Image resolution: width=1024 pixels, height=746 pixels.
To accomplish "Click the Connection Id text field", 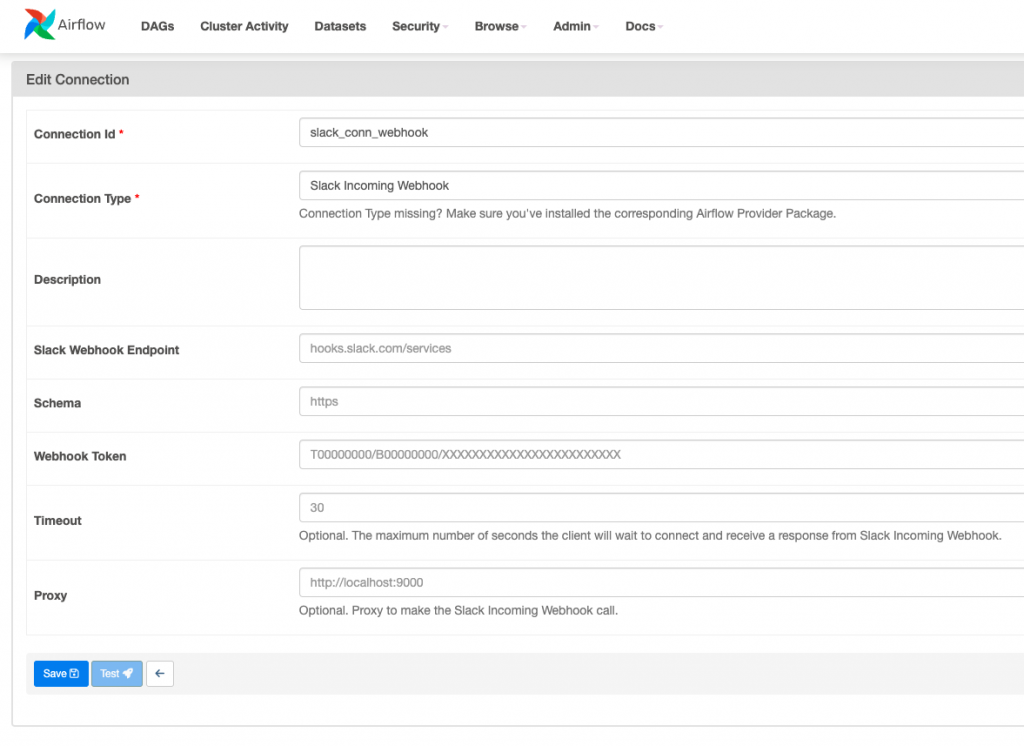I will tap(660, 132).
